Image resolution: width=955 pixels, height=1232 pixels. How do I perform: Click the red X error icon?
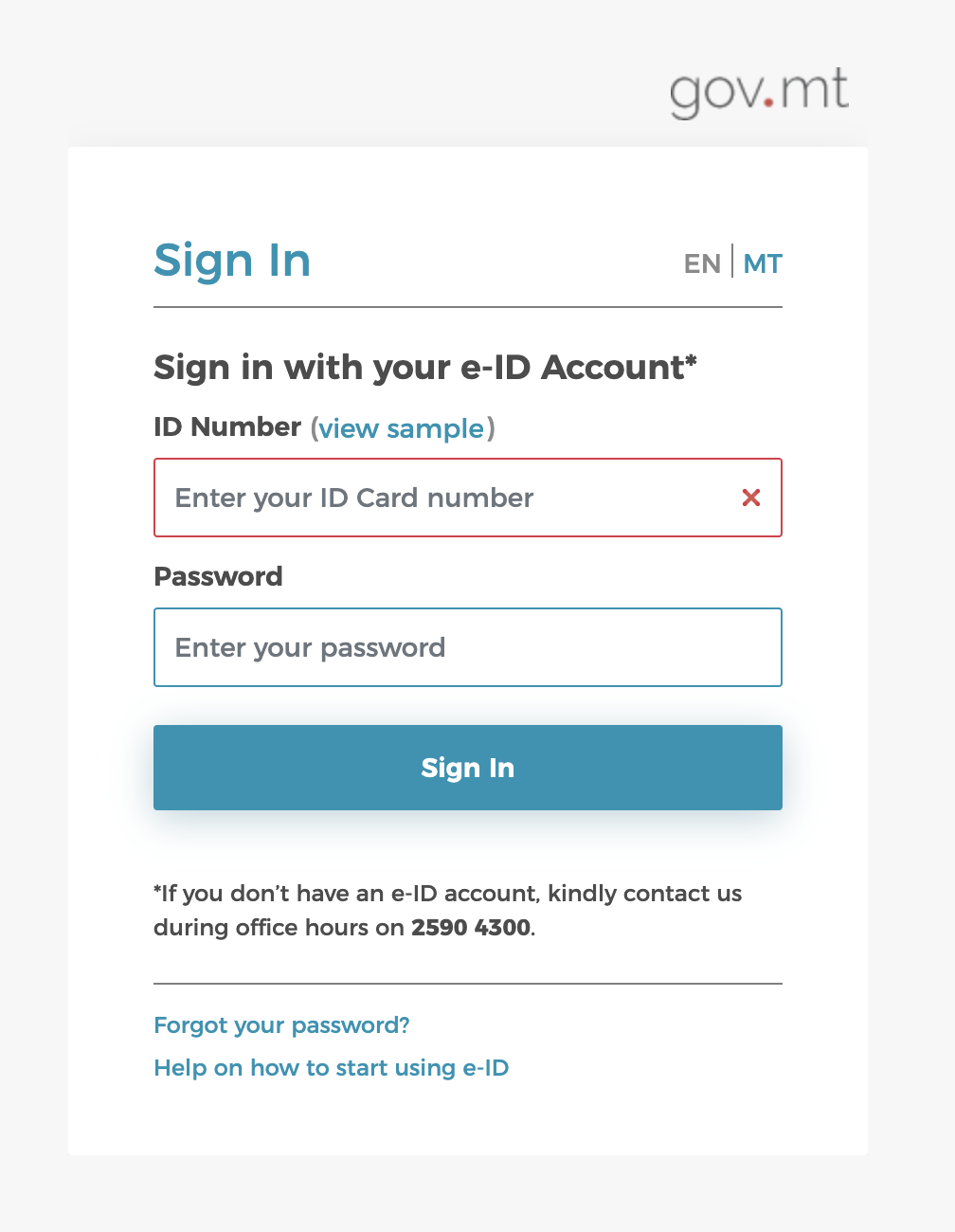click(x=751, y=498)
